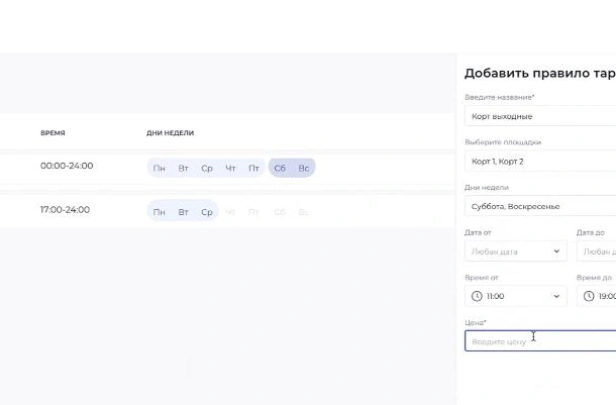Toggle Ср day chip in 17:00-24:00 row
The height and width of the screenshot is (405, 616).
[207, 212]
